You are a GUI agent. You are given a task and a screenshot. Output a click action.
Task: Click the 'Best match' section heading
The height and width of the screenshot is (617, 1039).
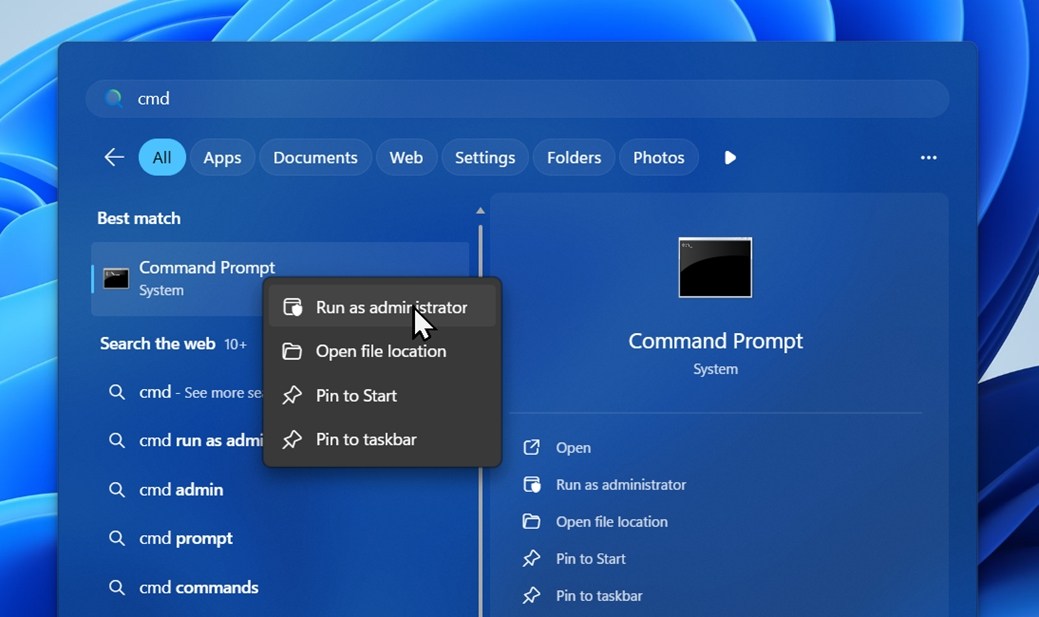(138, 218)
